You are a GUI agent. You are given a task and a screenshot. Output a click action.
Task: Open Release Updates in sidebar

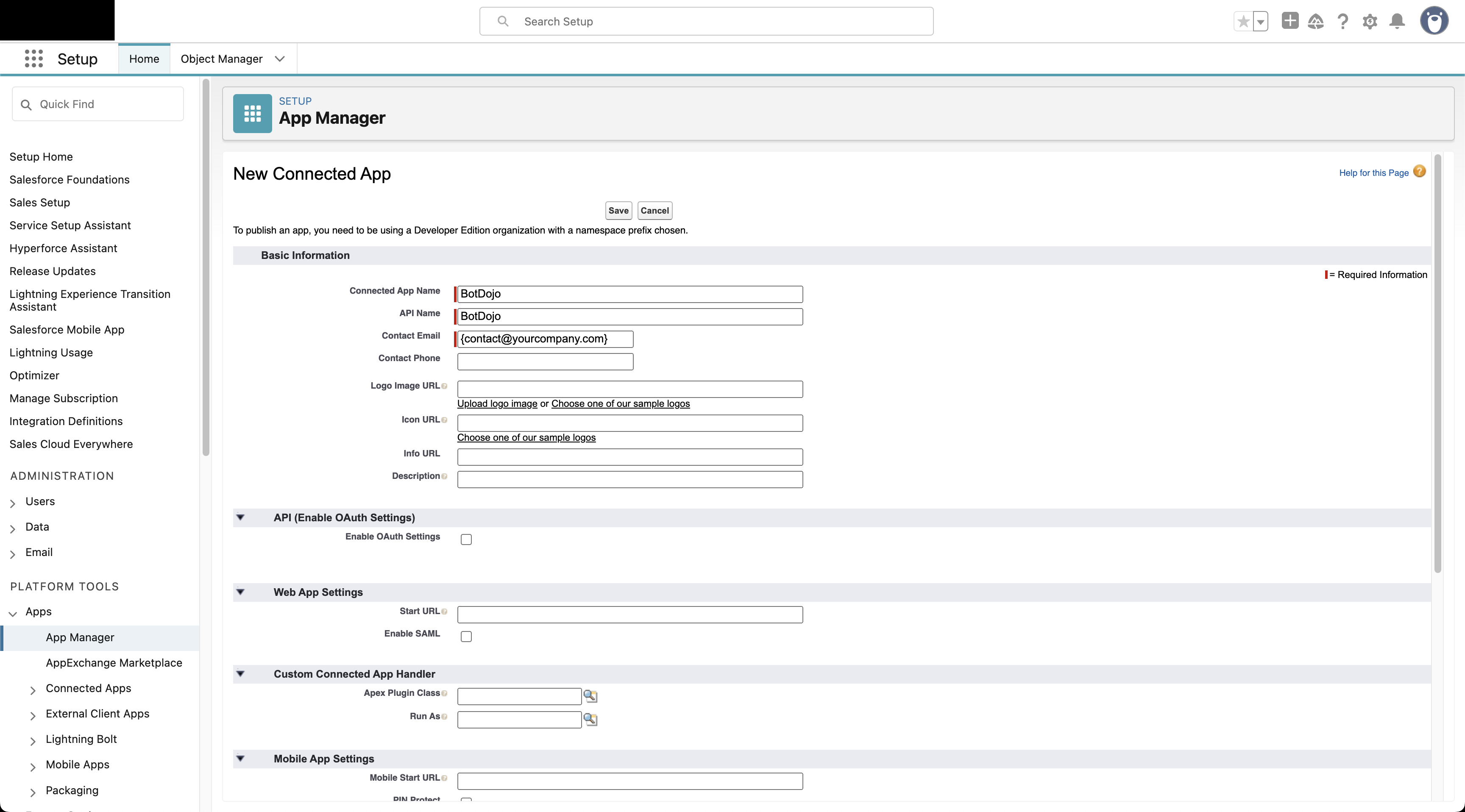[x=52, y=271]
